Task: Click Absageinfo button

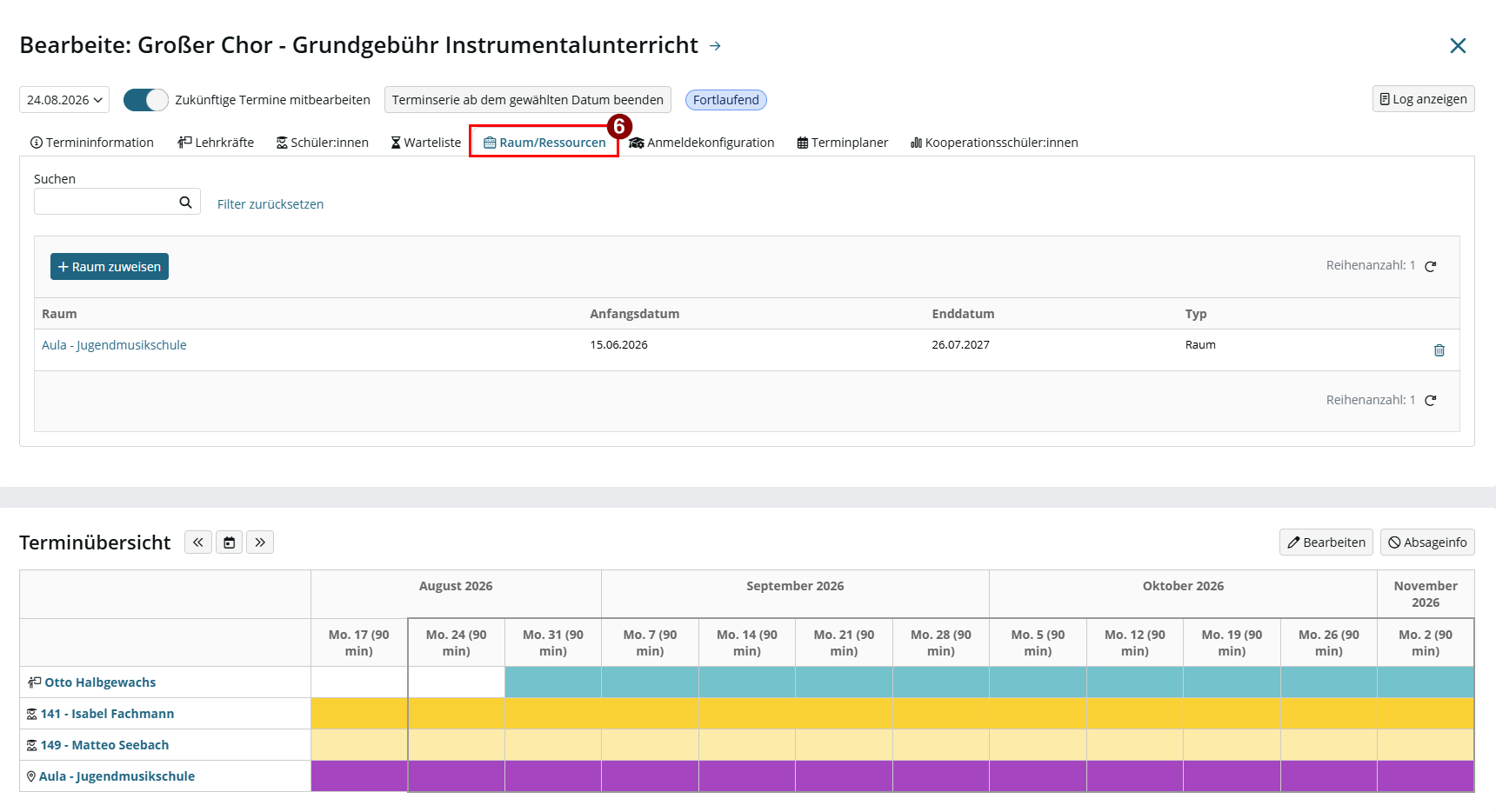Action: [x=1427, y=542]
